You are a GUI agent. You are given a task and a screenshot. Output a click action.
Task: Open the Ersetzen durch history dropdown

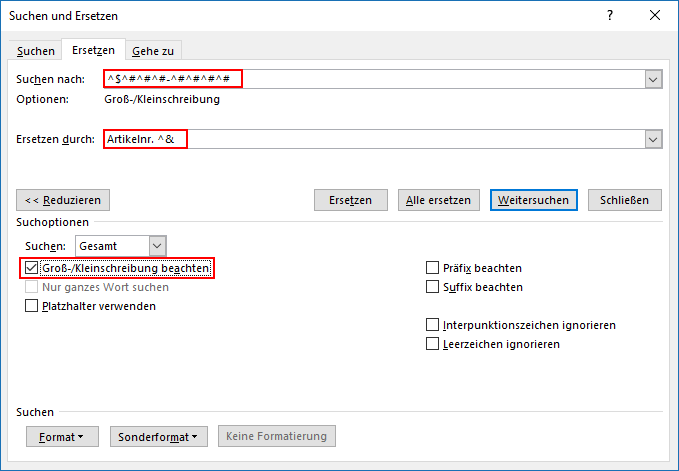point(653,139)
